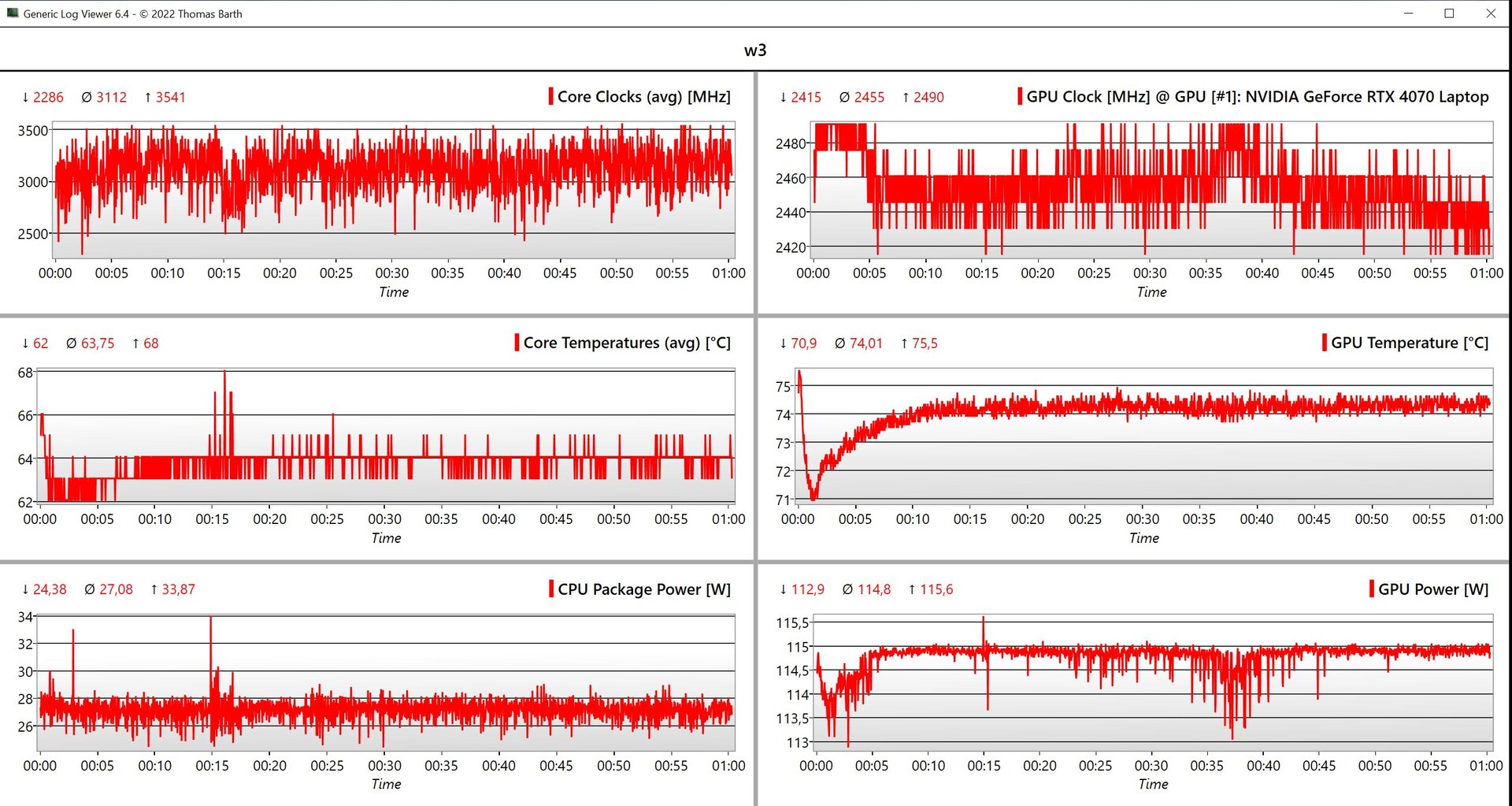Click the GPU Clock maximum value 2490
This screenshot has height=806, width=1512.
(928, 98)
